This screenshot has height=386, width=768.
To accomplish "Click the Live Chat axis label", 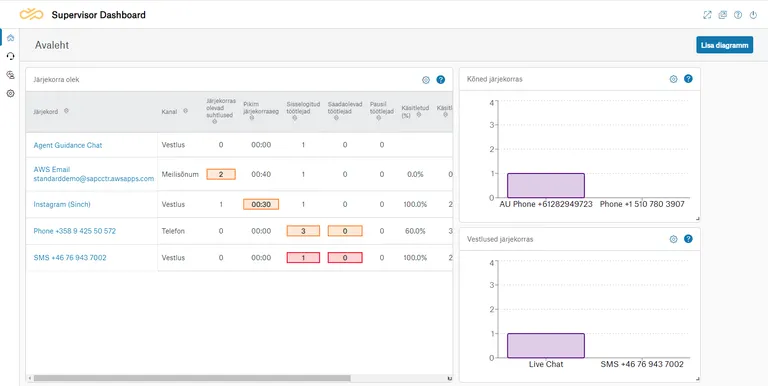I will [x=546, y=364].
